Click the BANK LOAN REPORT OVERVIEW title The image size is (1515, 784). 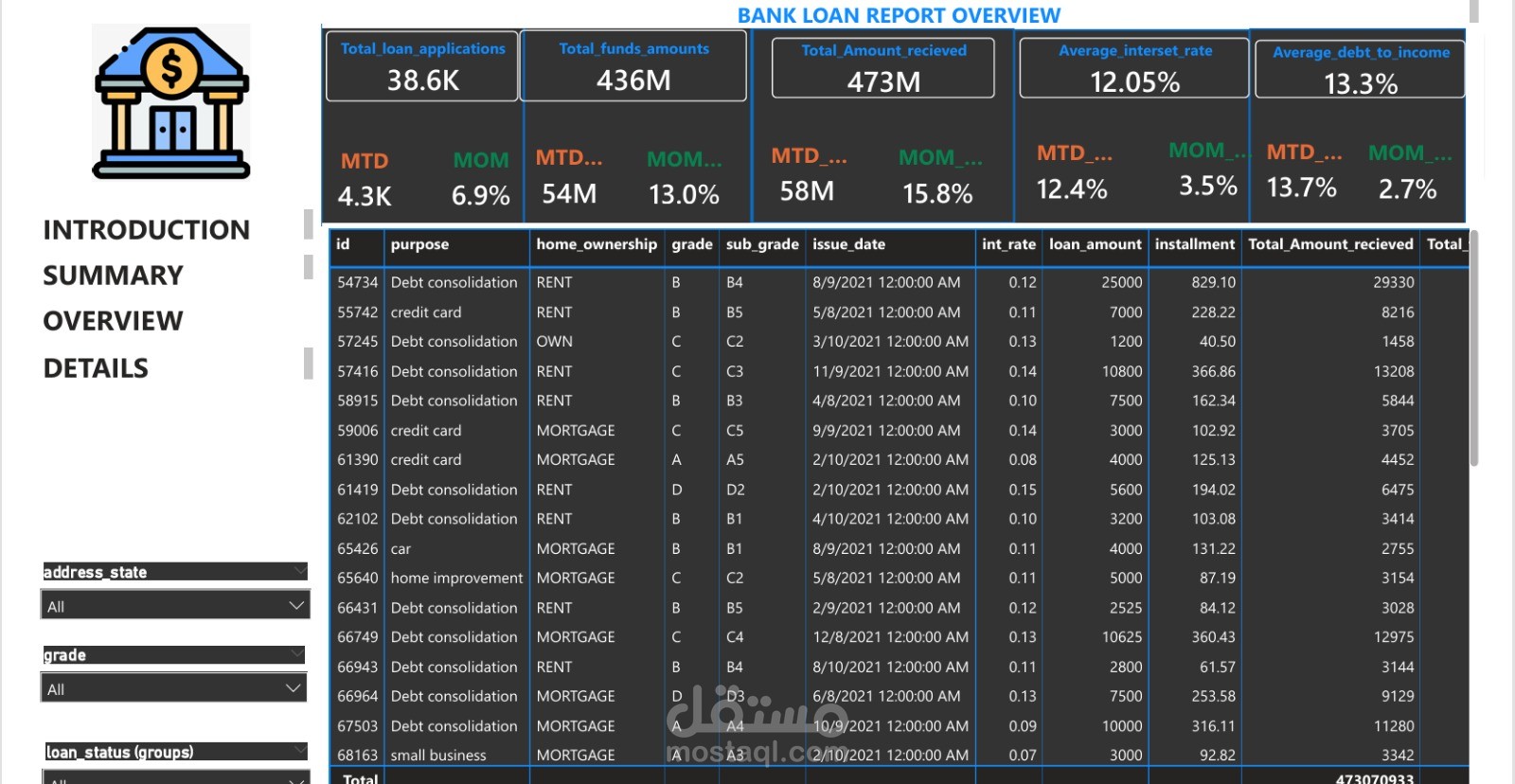pos(899,15)
